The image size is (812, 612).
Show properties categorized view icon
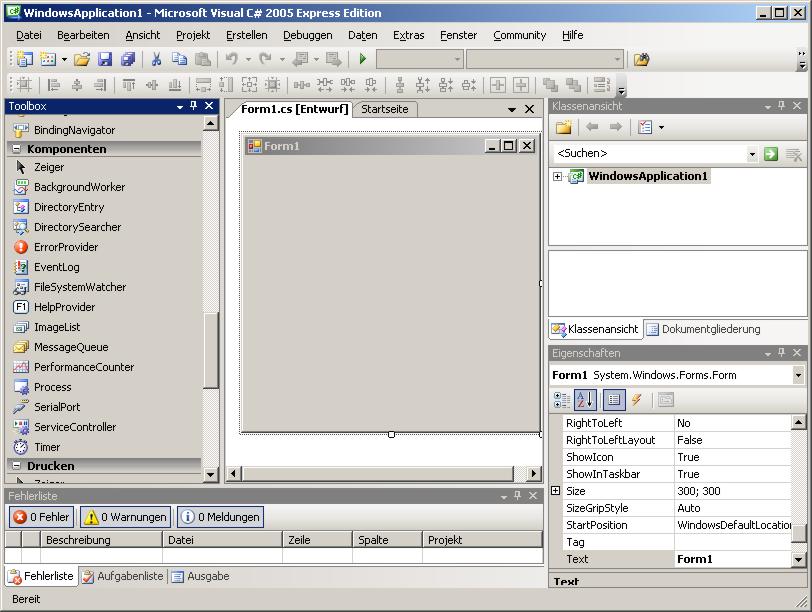(562, 400)
